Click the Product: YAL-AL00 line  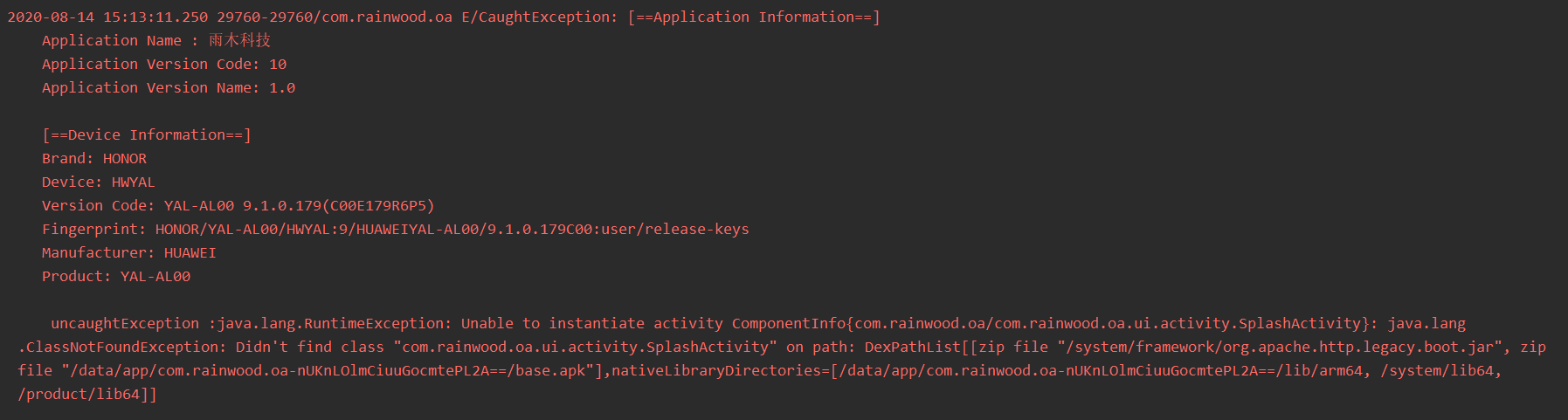[116, 276]
